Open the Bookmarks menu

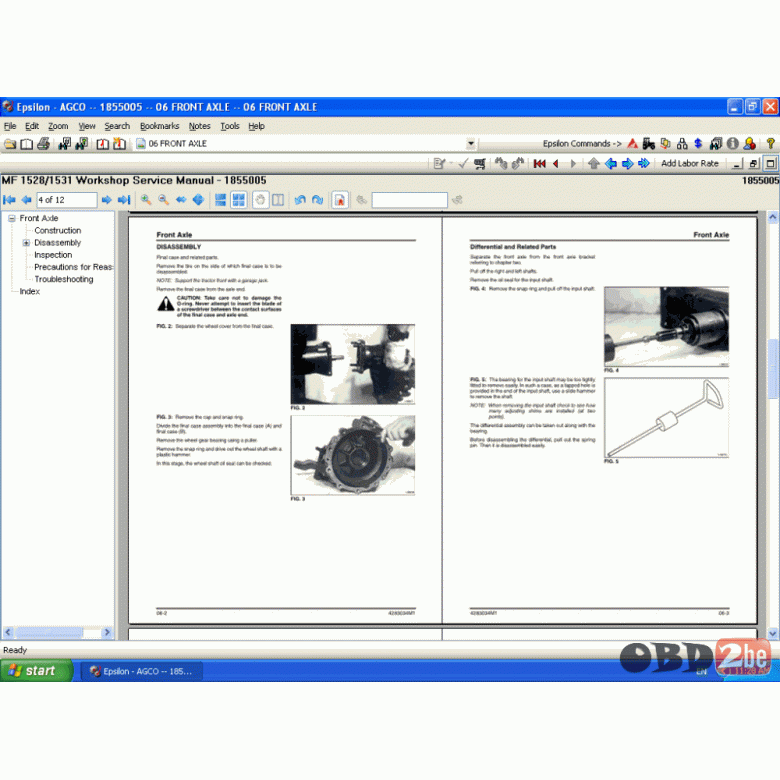(x=159, y=126)
